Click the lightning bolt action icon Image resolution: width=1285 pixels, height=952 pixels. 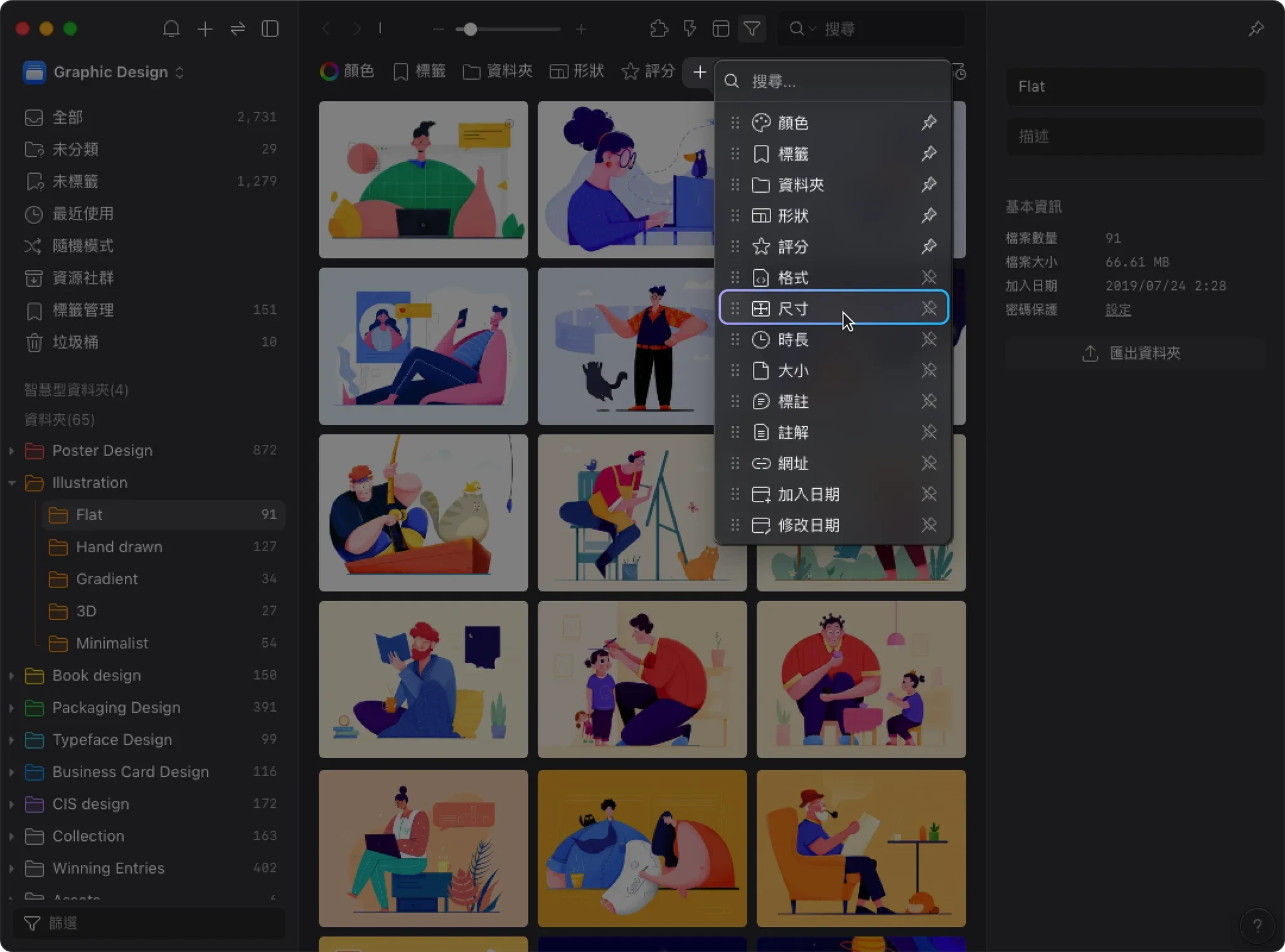click(x=690, y=29)
